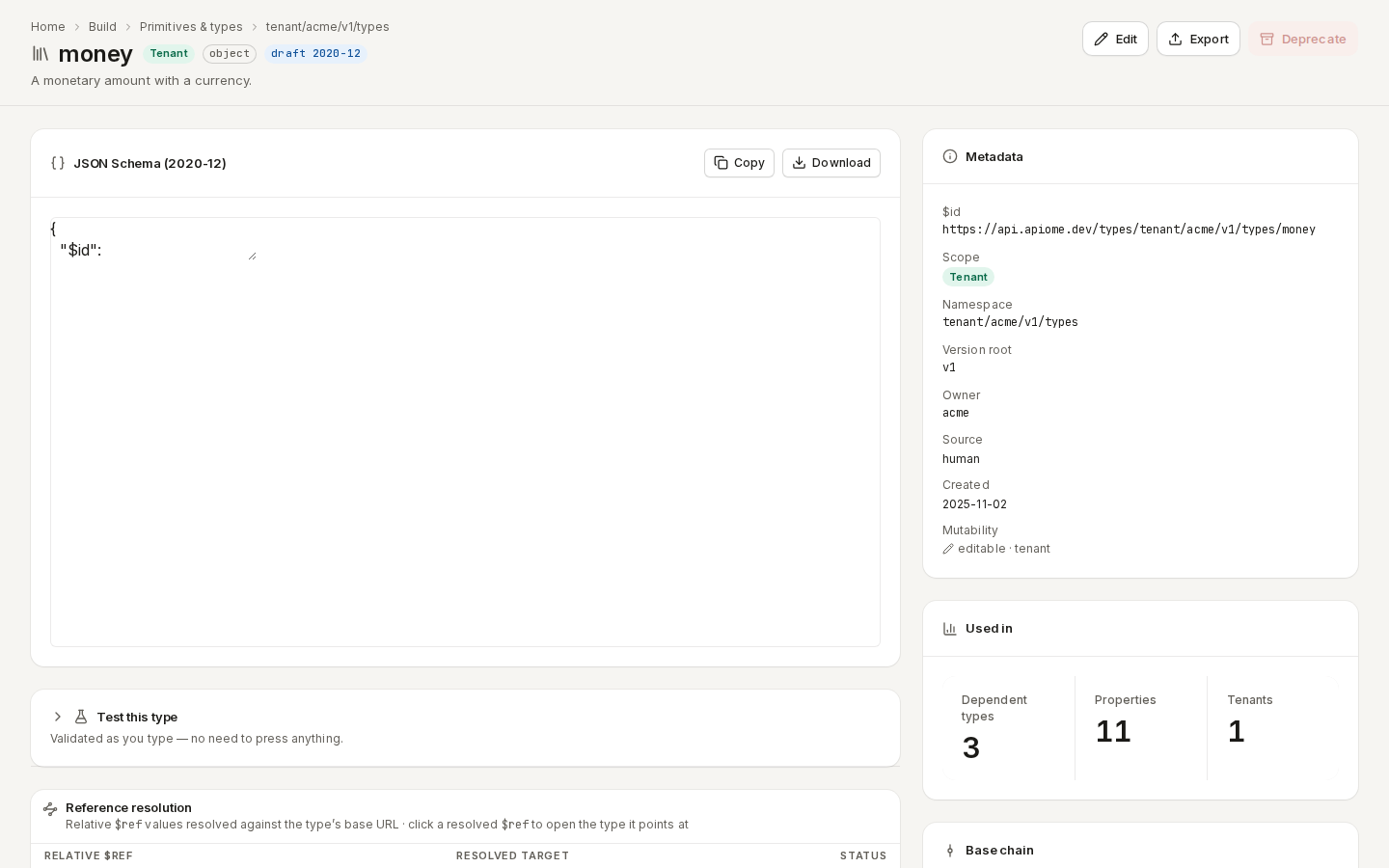Click the Namespace value tenant/acme/v1/types
This screenshot has width=1389, height=868.
tap(1010, 322)
